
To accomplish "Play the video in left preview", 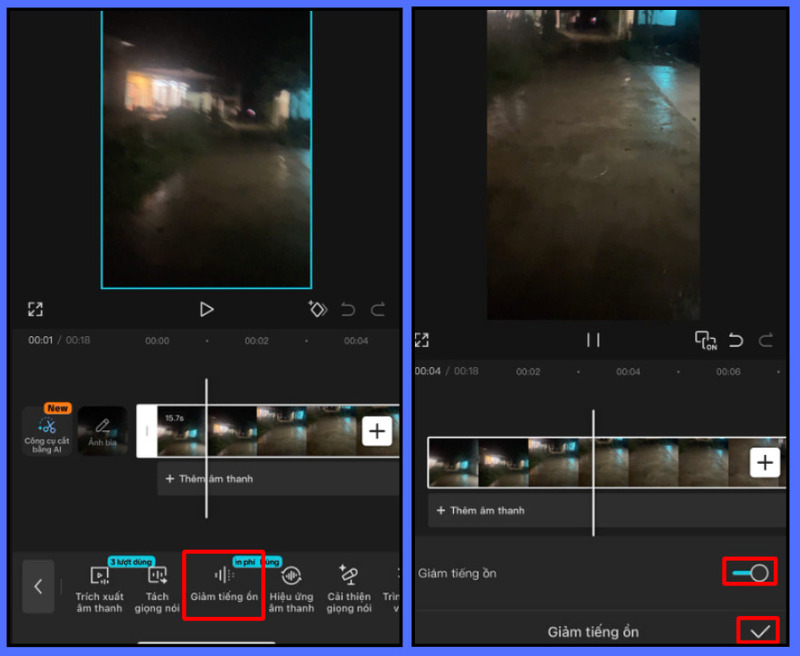I will click(x=206, y=309).
